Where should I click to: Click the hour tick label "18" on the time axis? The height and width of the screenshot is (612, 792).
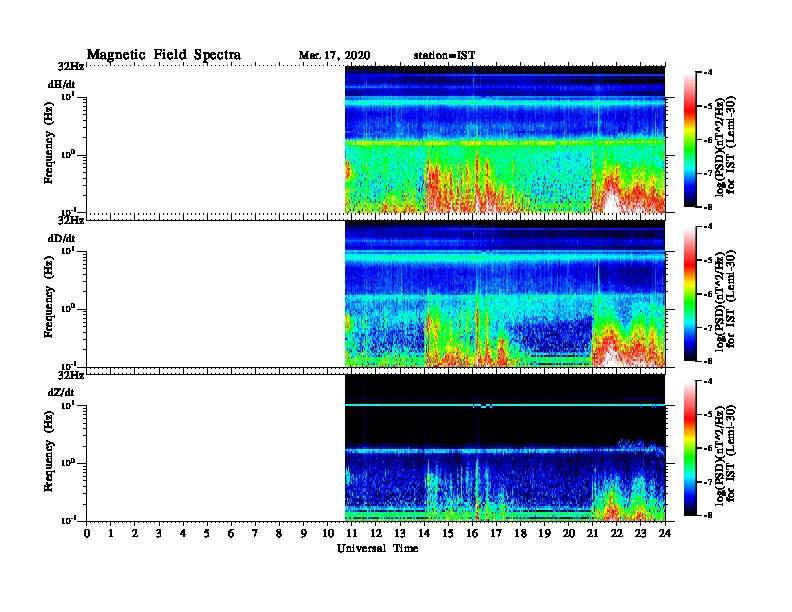[x=520, y=534]
